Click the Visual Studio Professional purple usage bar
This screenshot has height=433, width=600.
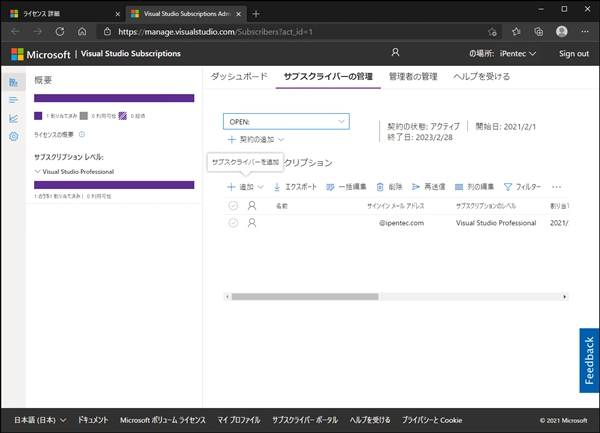coord(114,185)
